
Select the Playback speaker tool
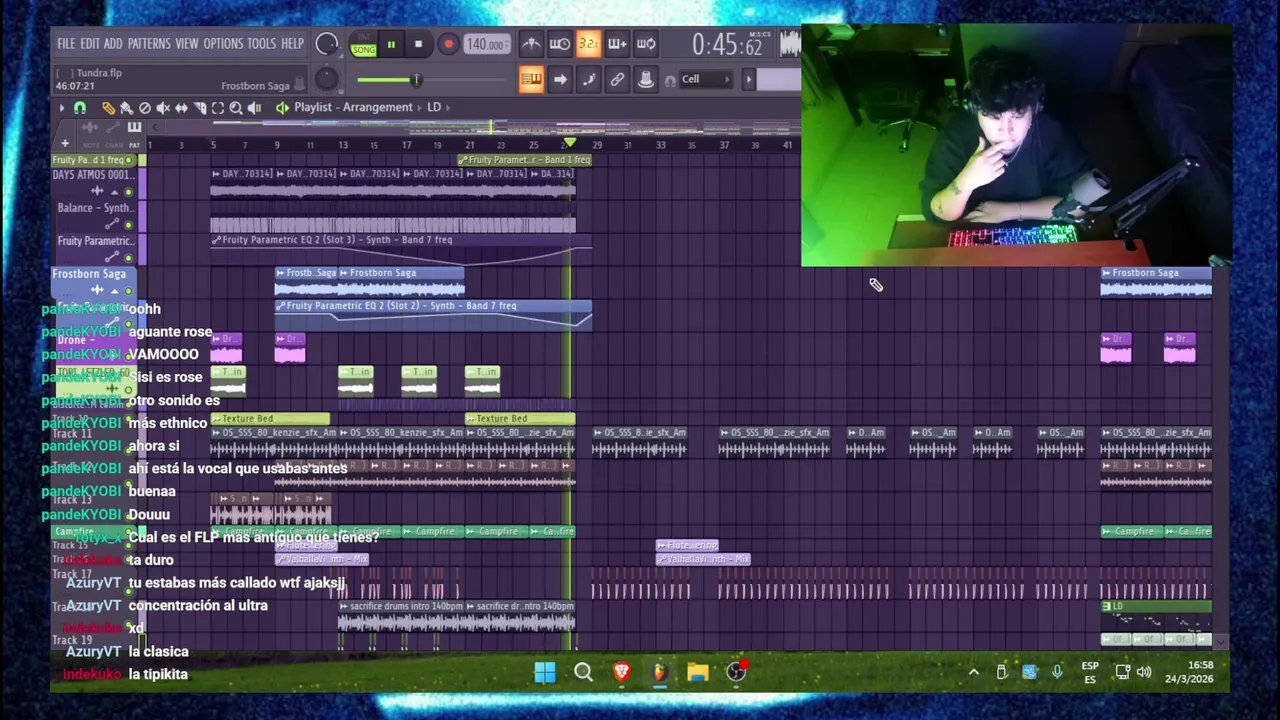point(254,108)
